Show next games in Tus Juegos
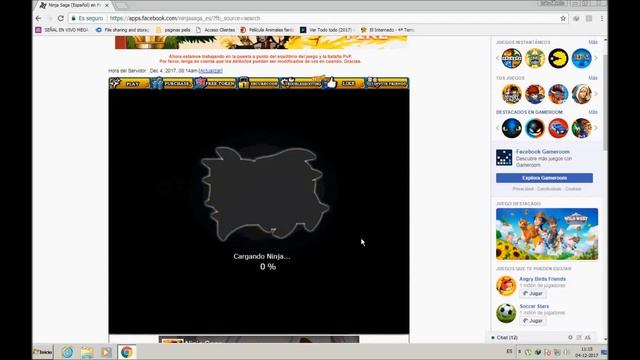The image size is (640, 360). point(596,94)
